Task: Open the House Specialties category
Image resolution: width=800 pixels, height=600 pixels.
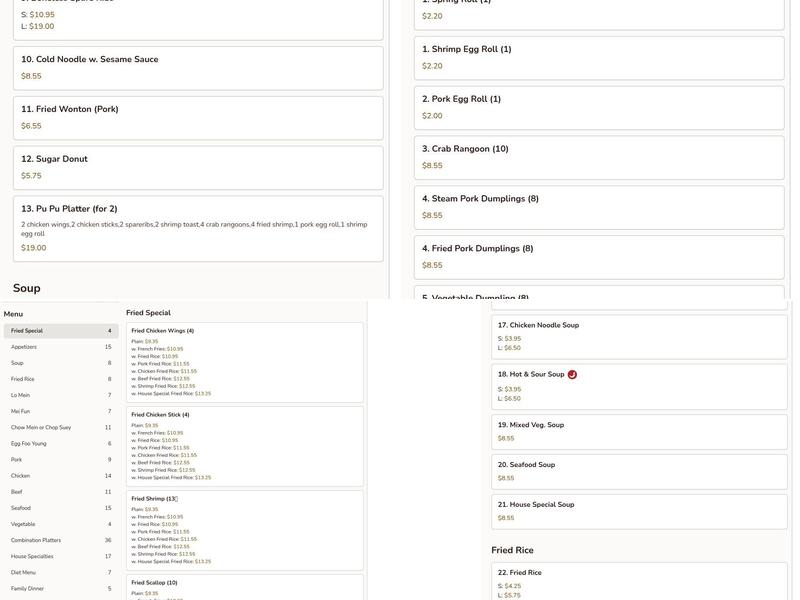Action: (x=60, y=556)
